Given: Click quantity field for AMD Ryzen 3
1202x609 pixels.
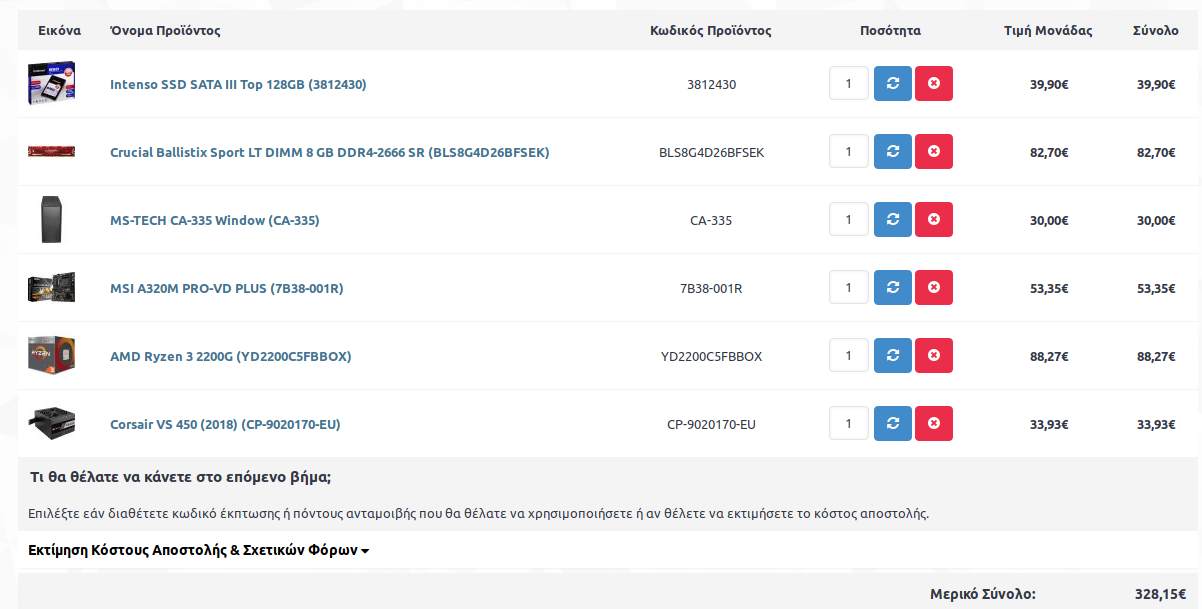Looking at the screenshot, I should pyautogui.click(x=849, y=356).
